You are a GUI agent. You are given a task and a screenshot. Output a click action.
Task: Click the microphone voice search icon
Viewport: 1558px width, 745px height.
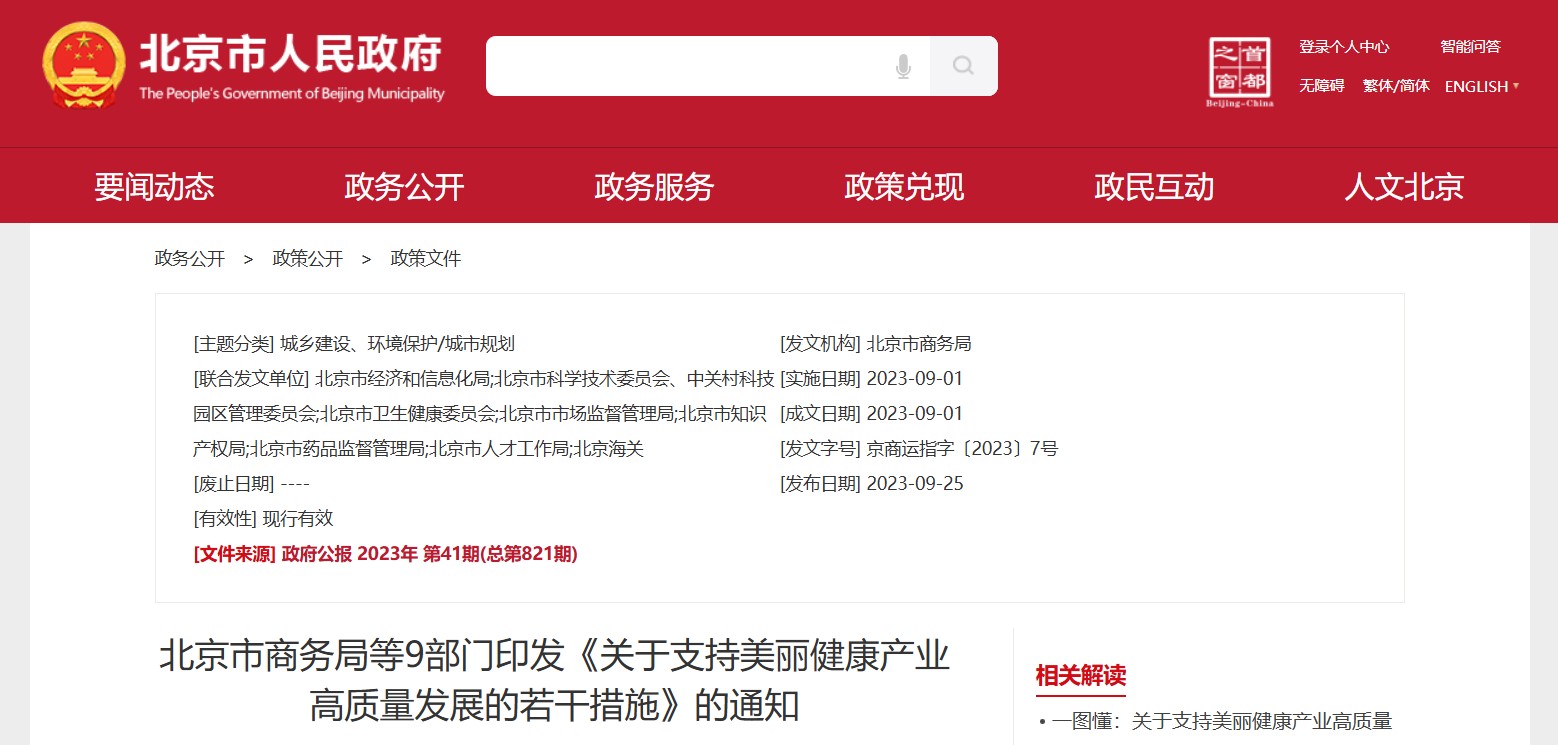(903, 66)
